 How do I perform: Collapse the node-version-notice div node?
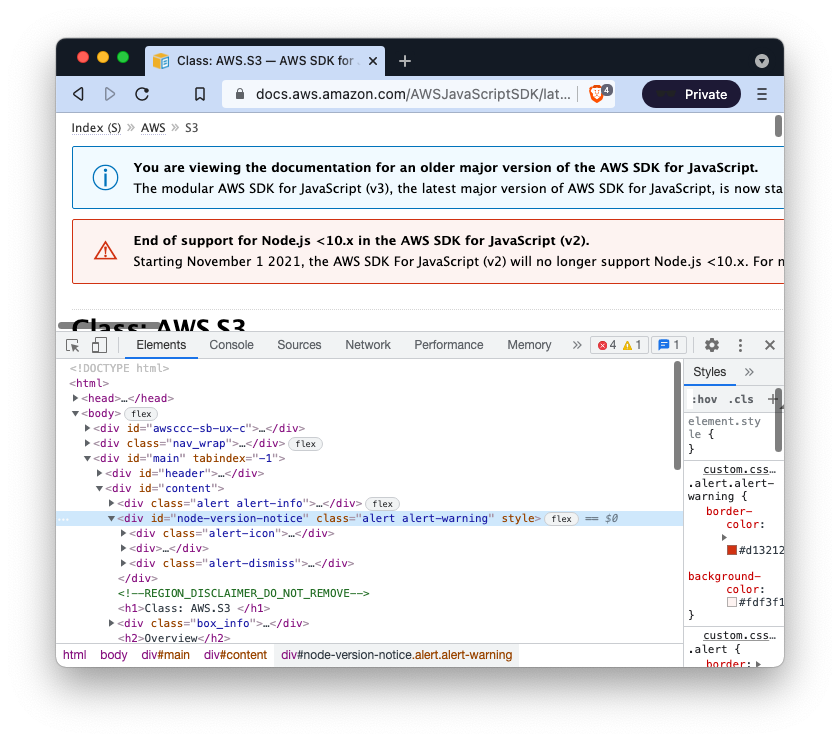tap(111, 518)
